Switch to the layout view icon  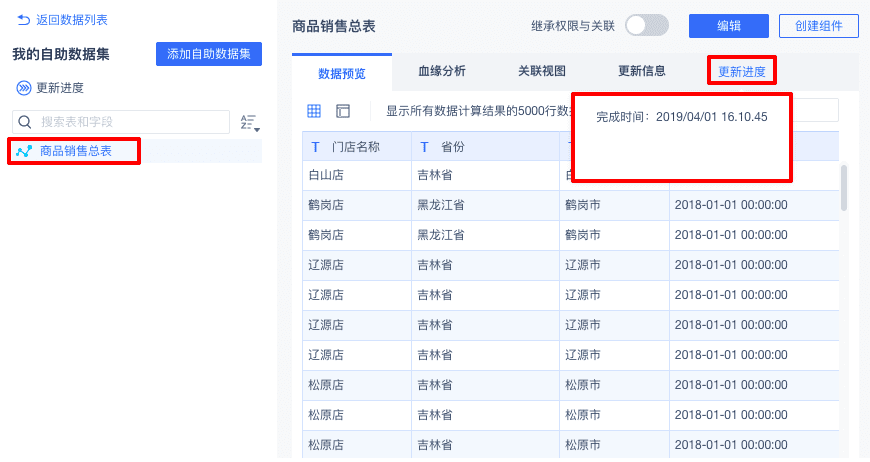[x=343, y=111]
